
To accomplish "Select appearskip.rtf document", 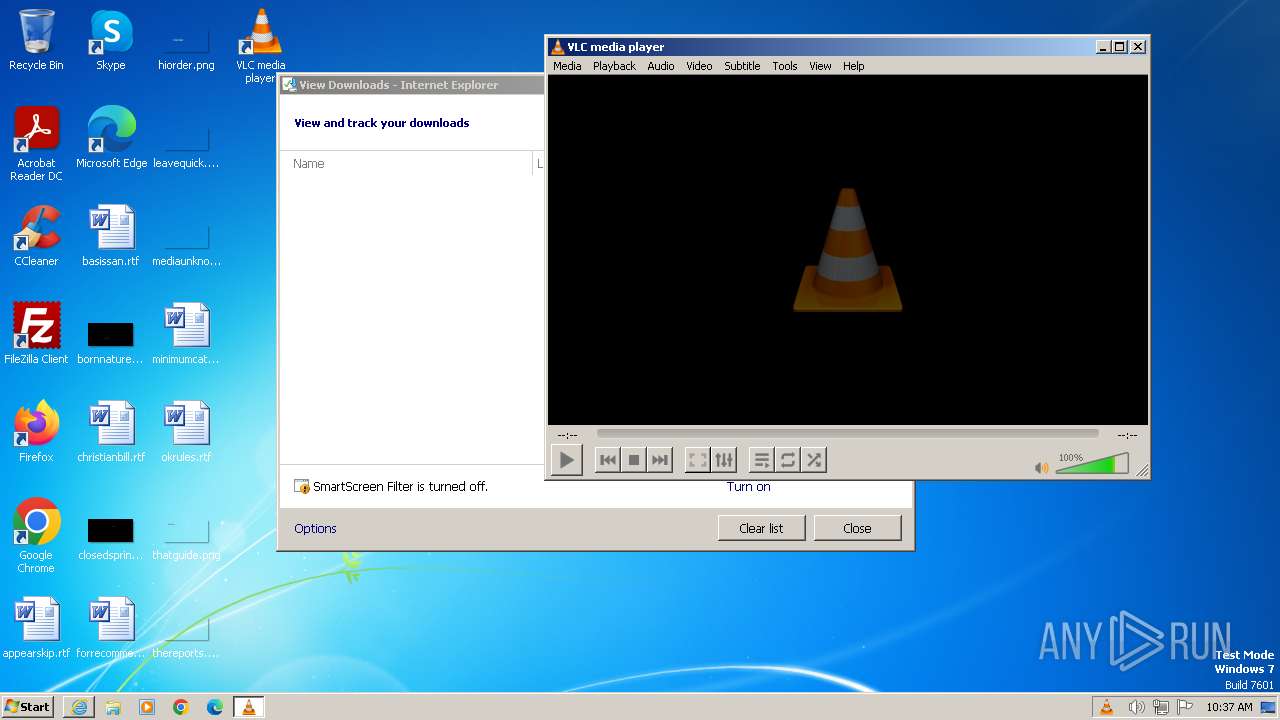I will pyautogui.click(x=36, y=628).
